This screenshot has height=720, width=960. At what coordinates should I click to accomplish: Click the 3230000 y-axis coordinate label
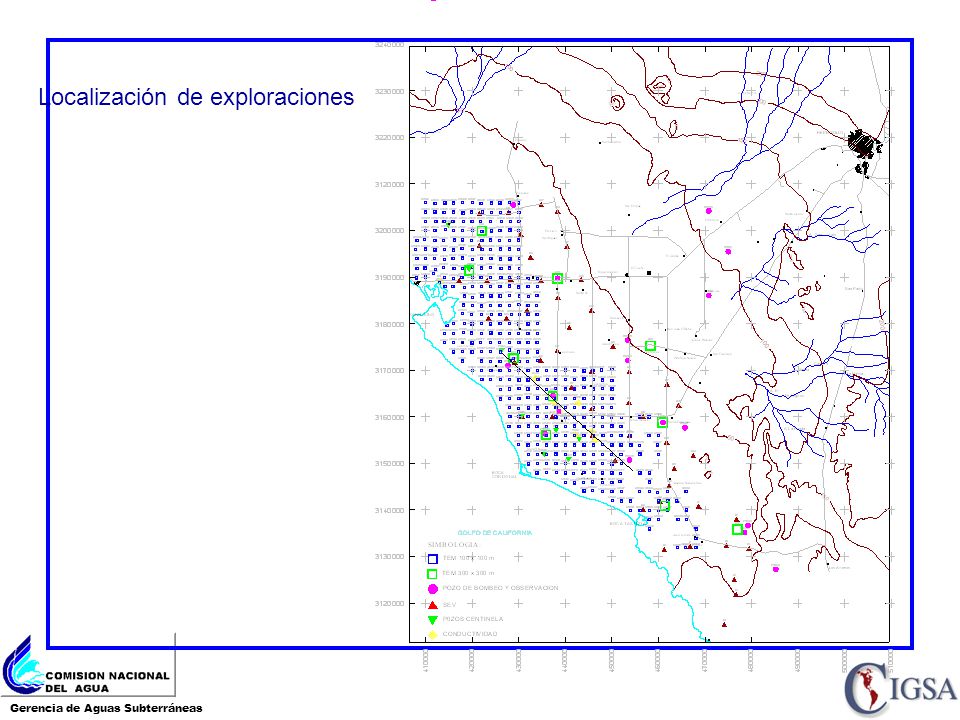(x=389, y=91)
